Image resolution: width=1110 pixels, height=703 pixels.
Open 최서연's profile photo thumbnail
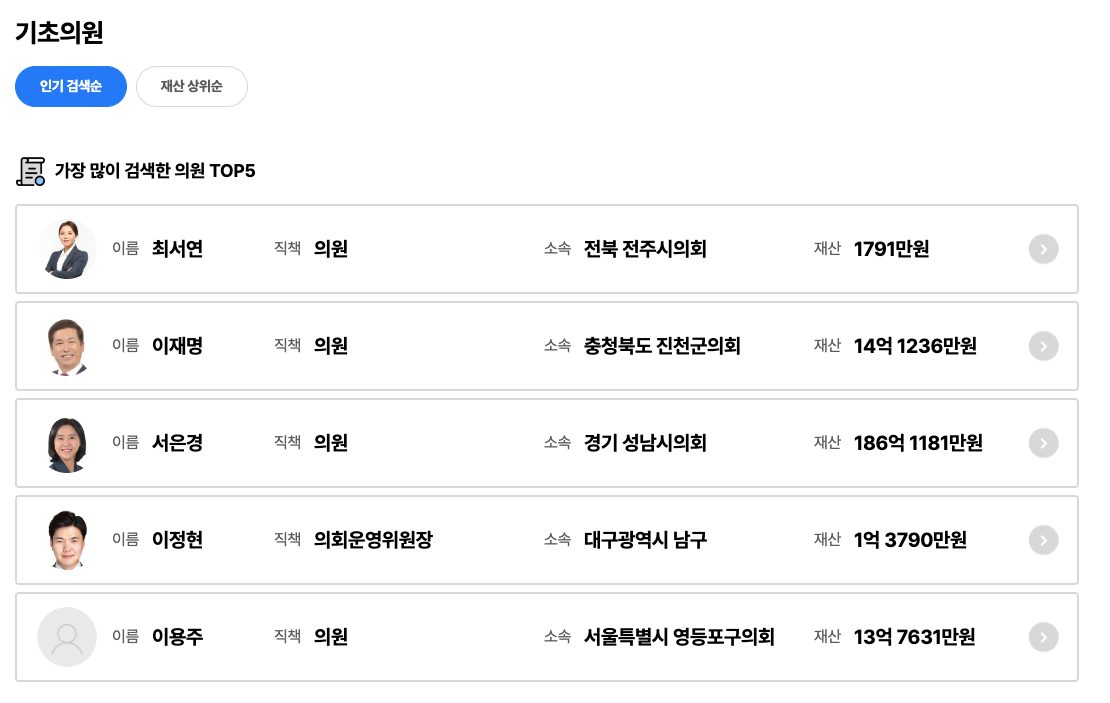[x=67, y=249]
